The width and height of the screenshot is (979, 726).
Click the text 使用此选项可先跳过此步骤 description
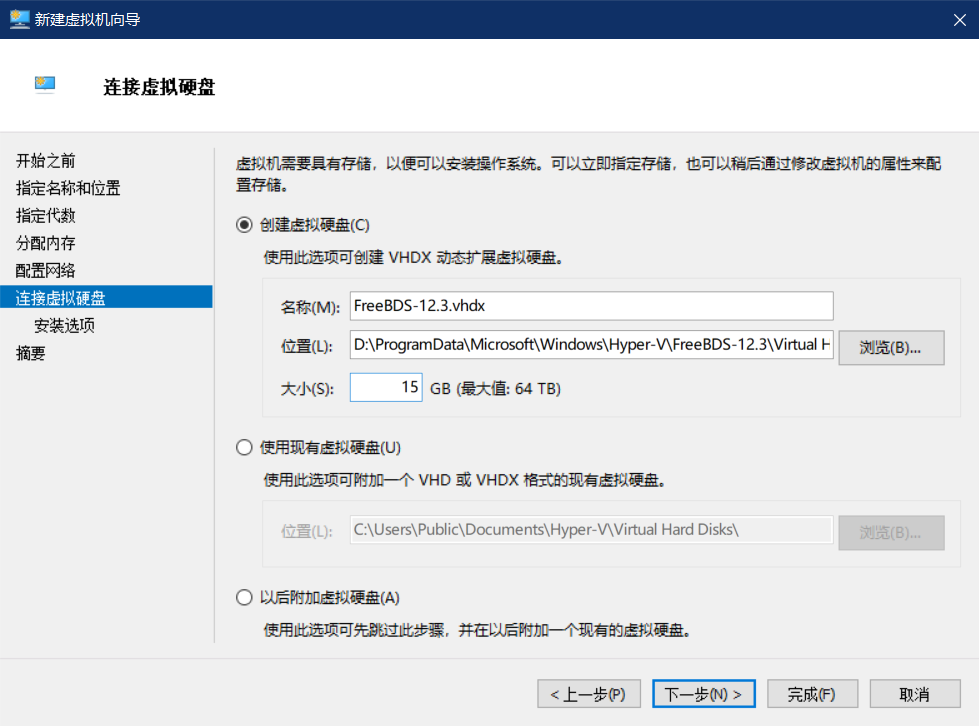click(478, 630)
